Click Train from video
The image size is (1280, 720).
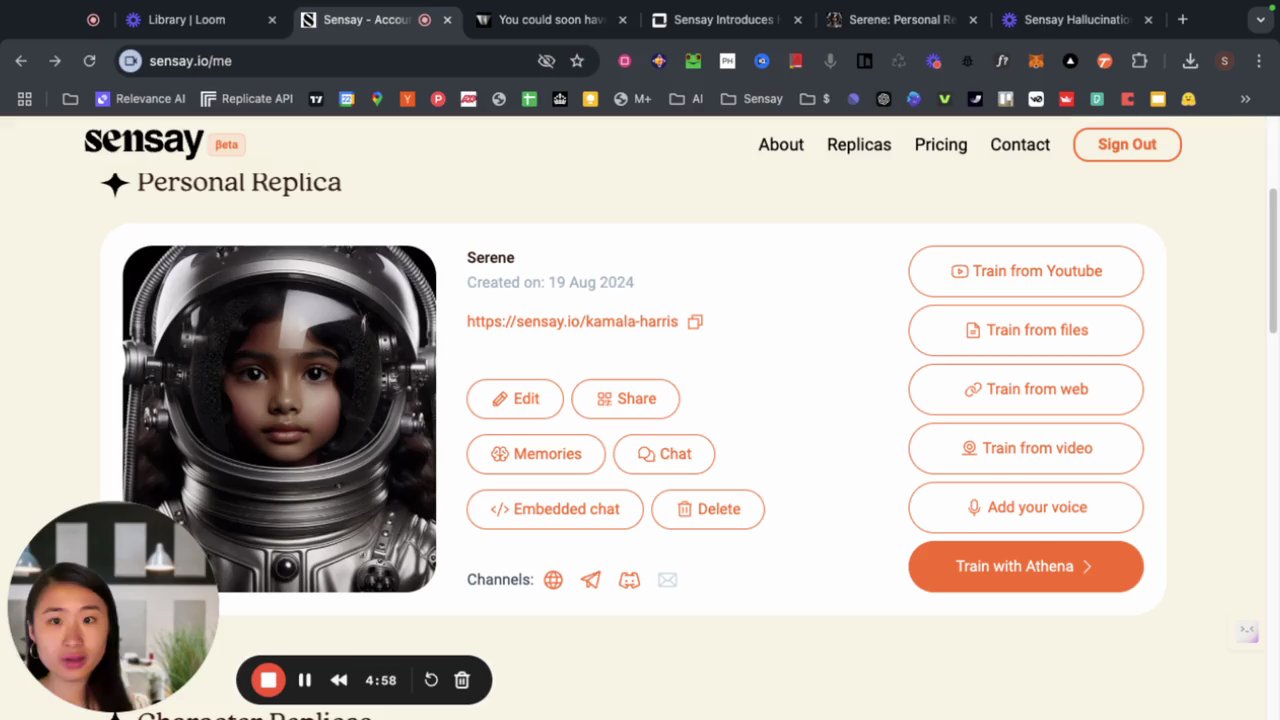[1026, 448]
